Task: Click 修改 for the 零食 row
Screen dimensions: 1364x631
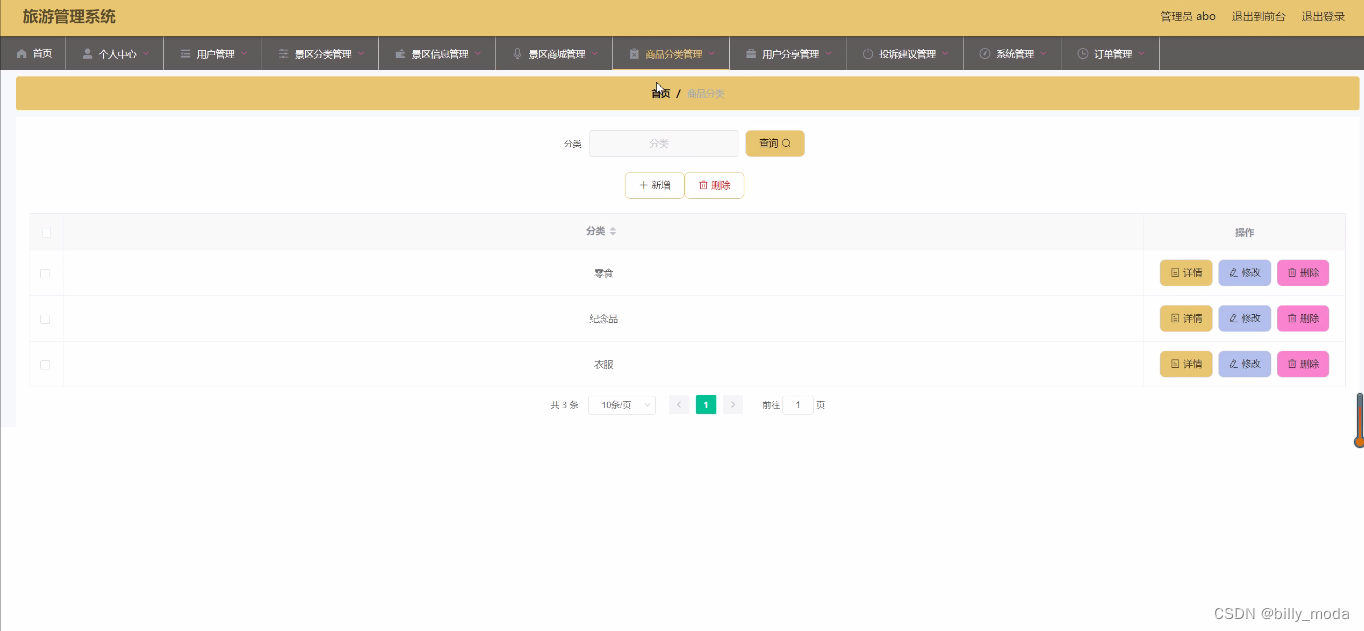Action: 1245,273
